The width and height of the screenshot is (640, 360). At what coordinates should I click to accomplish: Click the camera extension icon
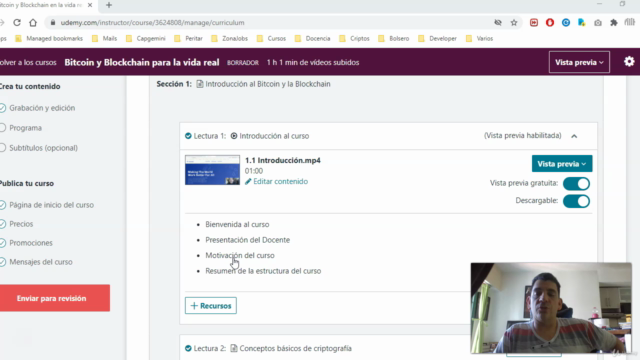(x=598, y=22)
